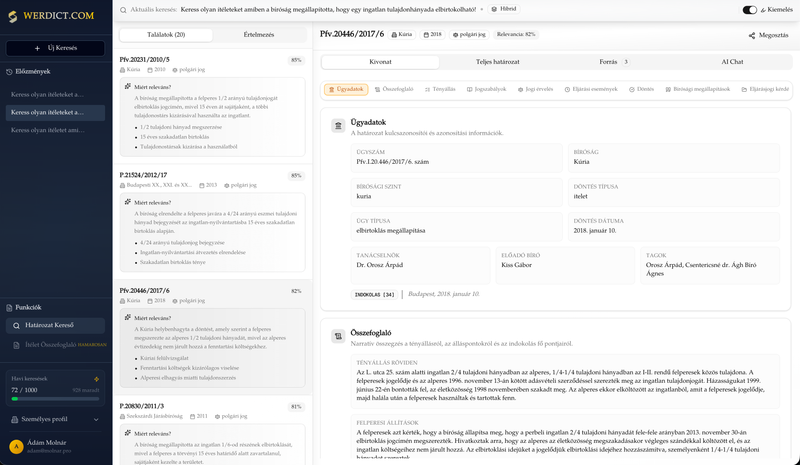
Task: Switch to the Értelmezés tab
Action: point(260,34)
